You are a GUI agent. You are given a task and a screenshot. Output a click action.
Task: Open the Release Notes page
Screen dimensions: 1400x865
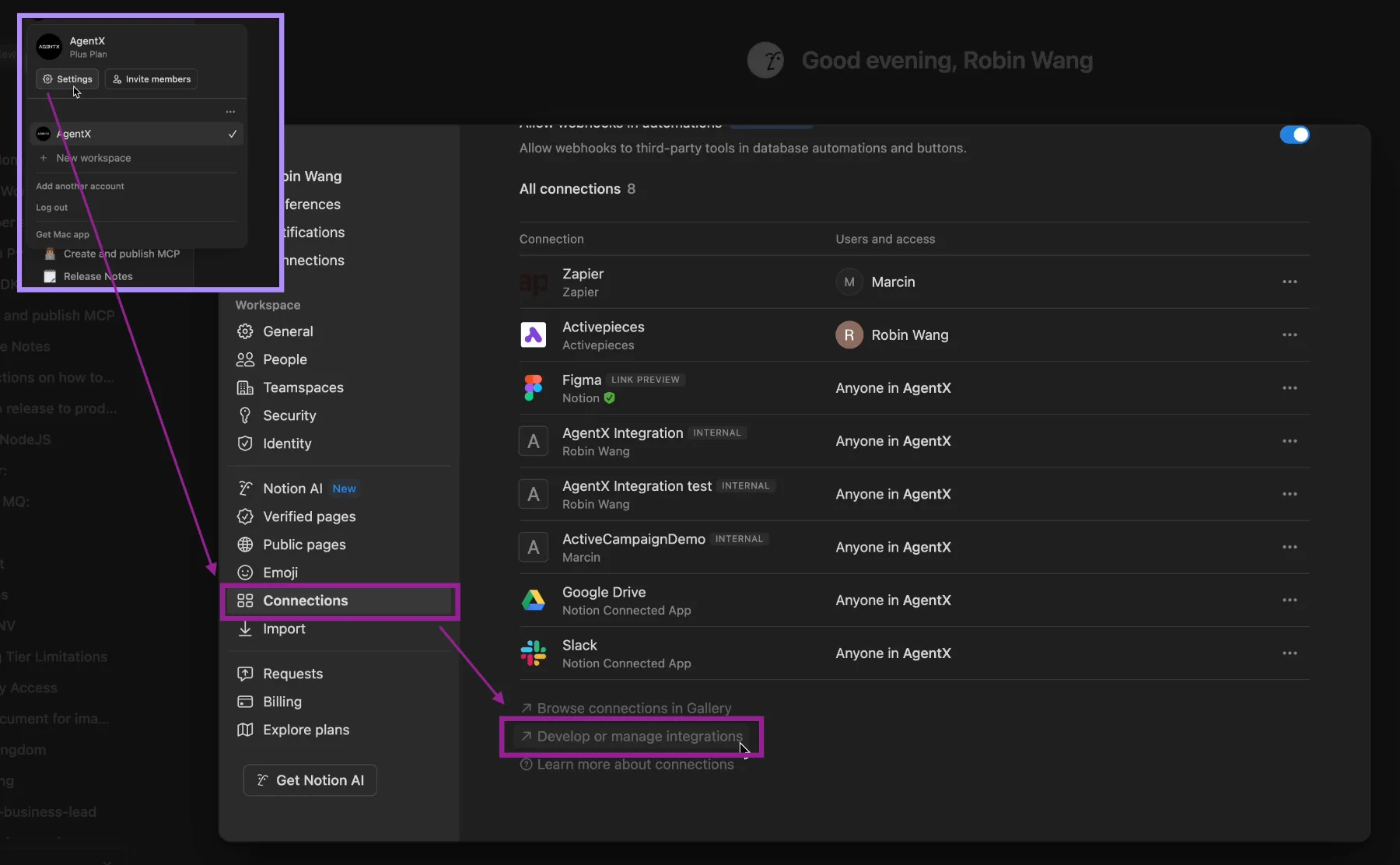[x=98, y=276]
